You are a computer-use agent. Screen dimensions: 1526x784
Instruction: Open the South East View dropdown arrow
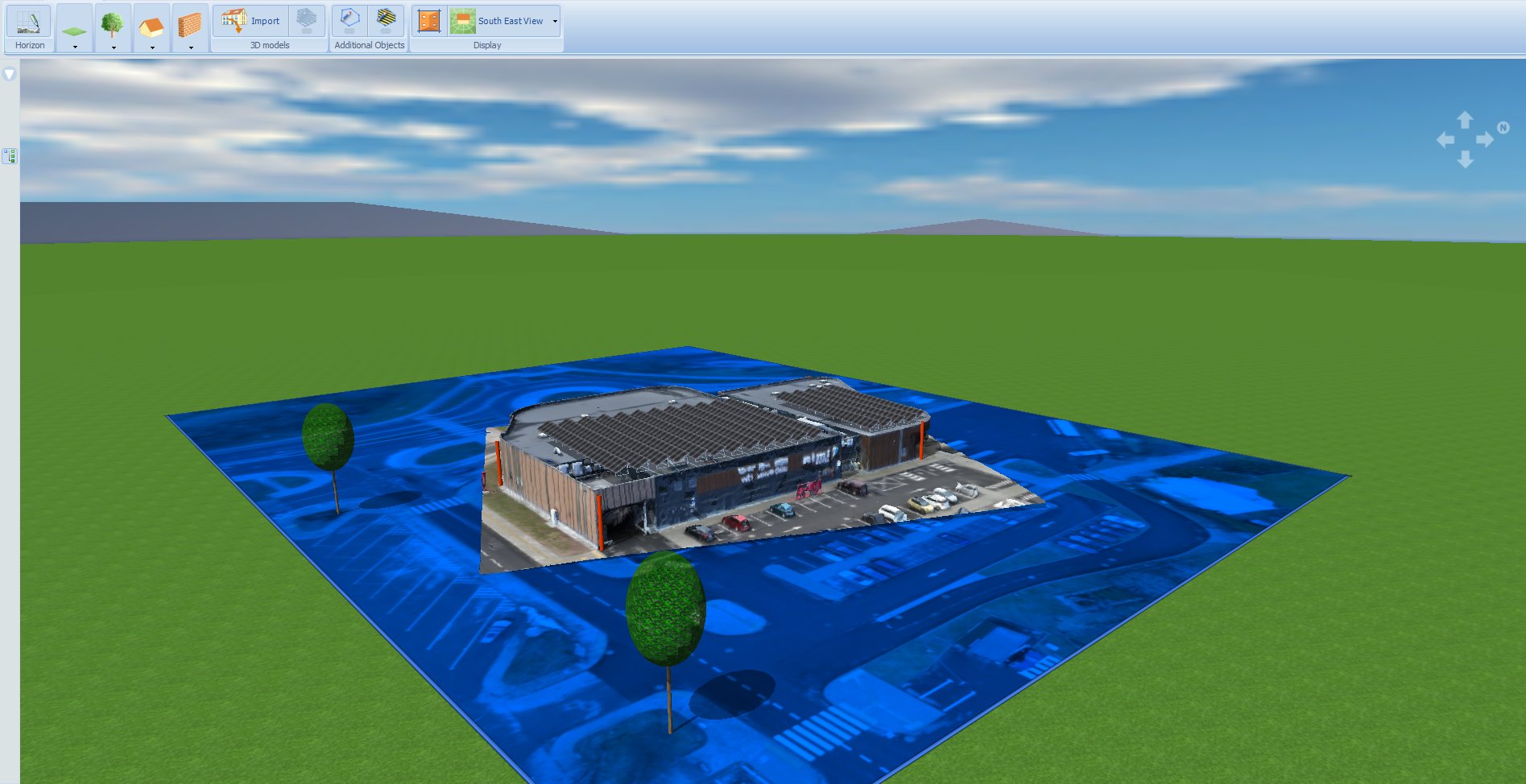555,21
